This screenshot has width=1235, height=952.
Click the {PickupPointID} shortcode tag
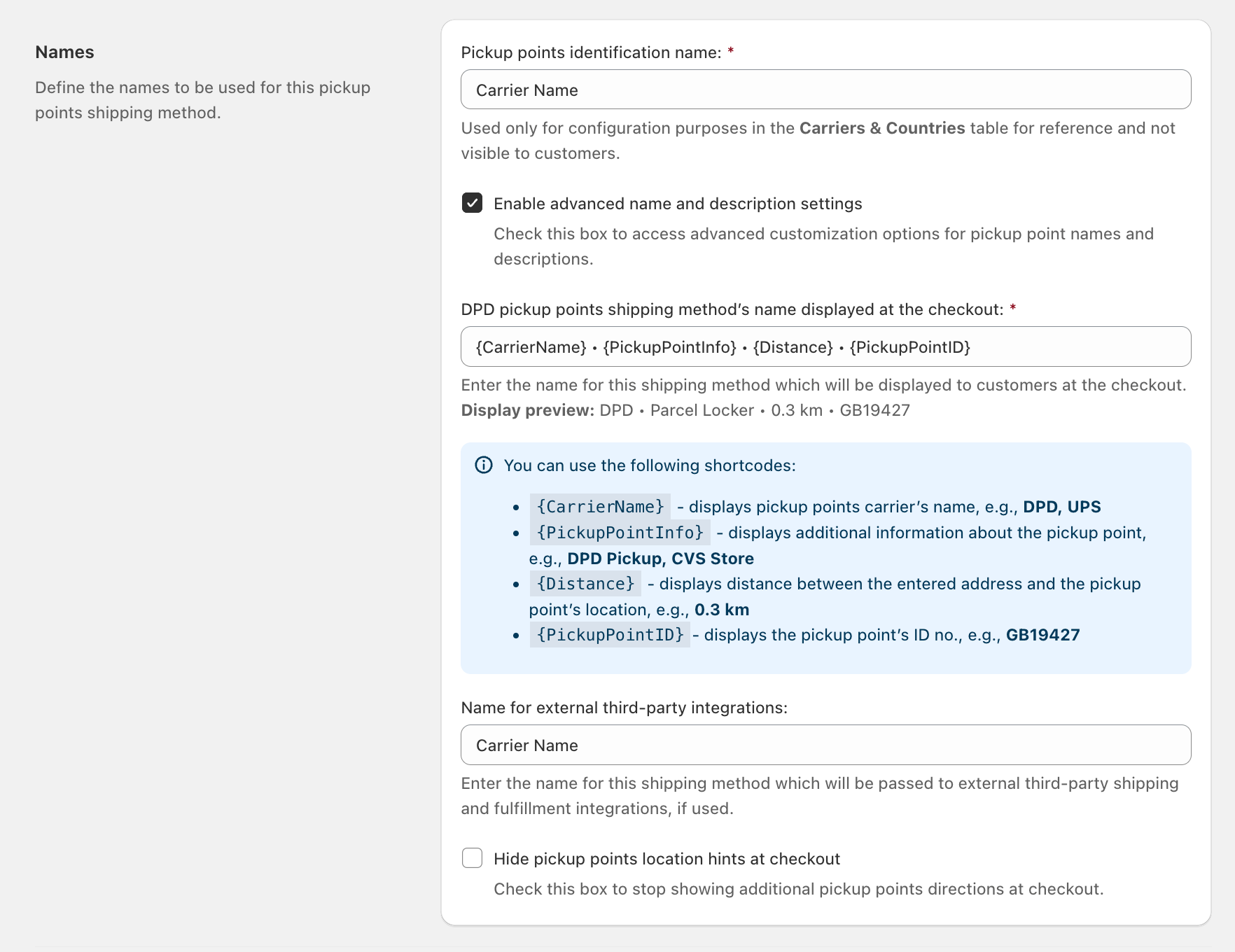coord(610,635)
